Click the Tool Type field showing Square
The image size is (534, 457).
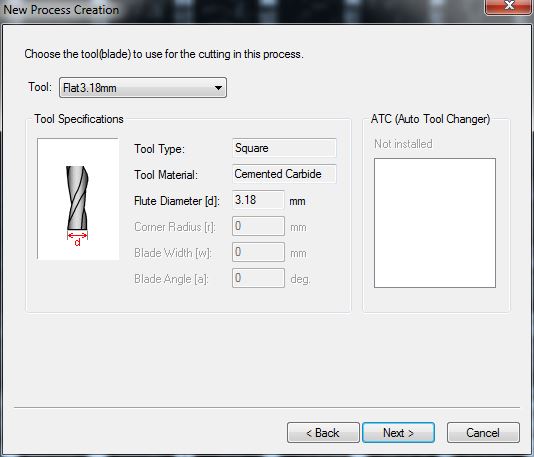pyautogui.click(x=284, y=148)
